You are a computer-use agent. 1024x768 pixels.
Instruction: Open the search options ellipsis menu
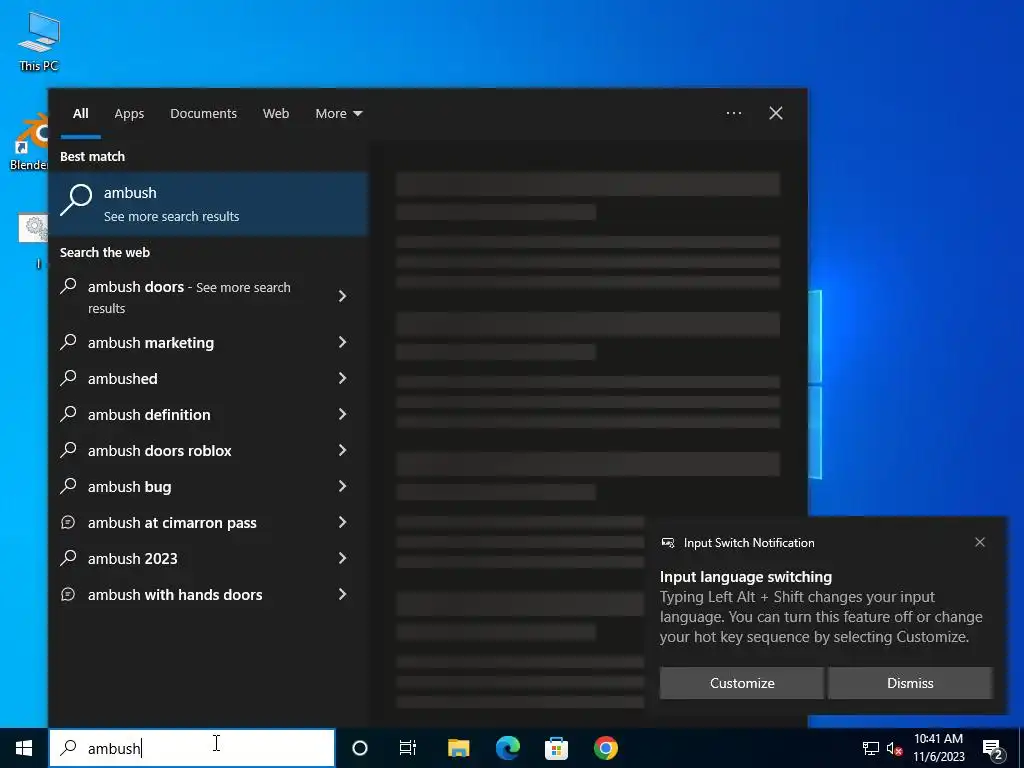click(x=734, y=113)
